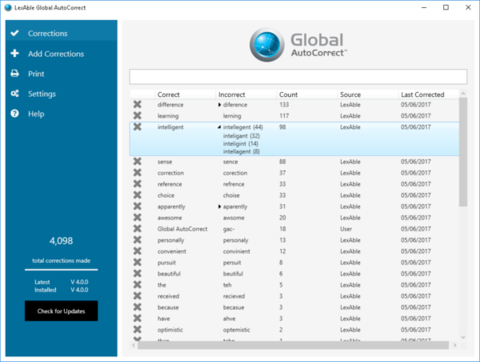Click the Check for Updates button
This screenshot has width=480, height=362.
[x=61, y=311]
